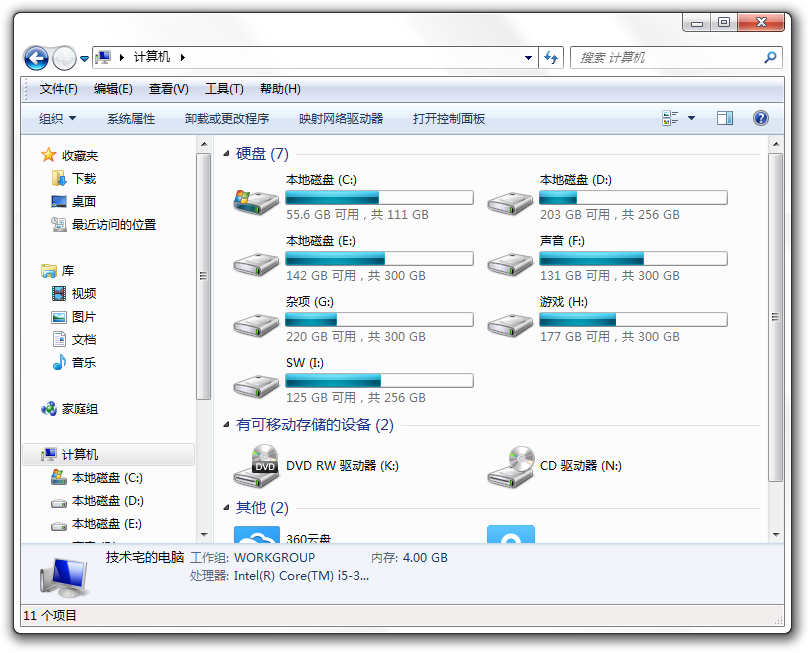Image resolution: width=810 pixels, height=653 pixels.
Task: Collapse the 硬盘 (7) group
Action: [x=228, y=155]
